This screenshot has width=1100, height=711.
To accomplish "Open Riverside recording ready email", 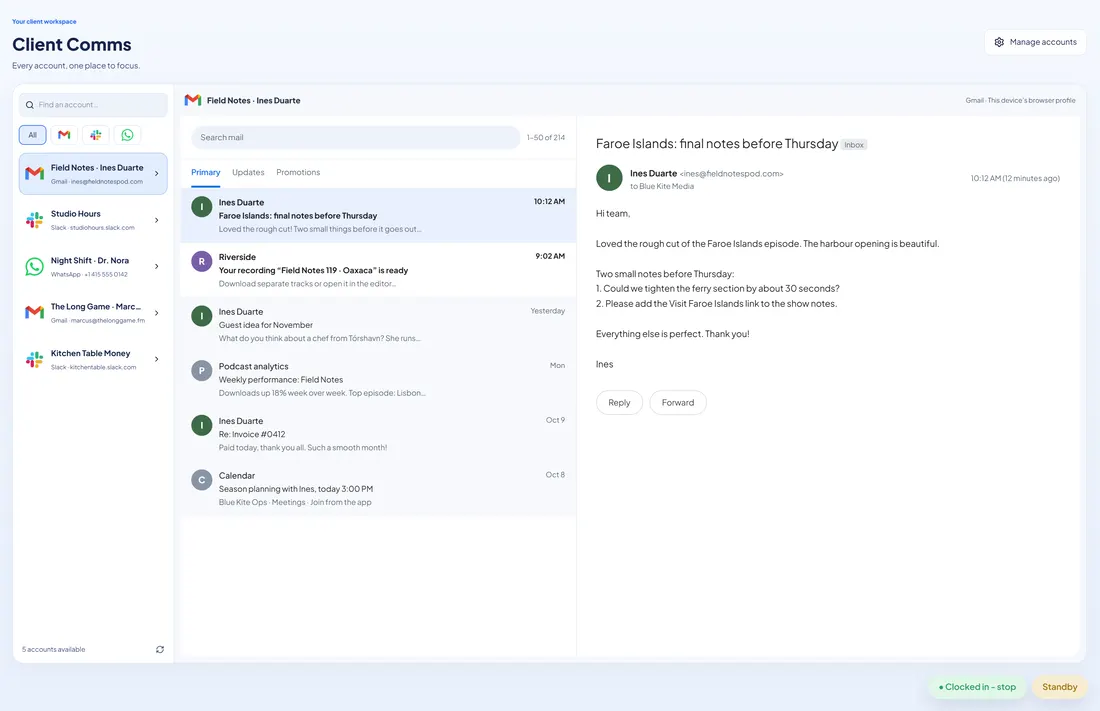I will tap(378, 270).
